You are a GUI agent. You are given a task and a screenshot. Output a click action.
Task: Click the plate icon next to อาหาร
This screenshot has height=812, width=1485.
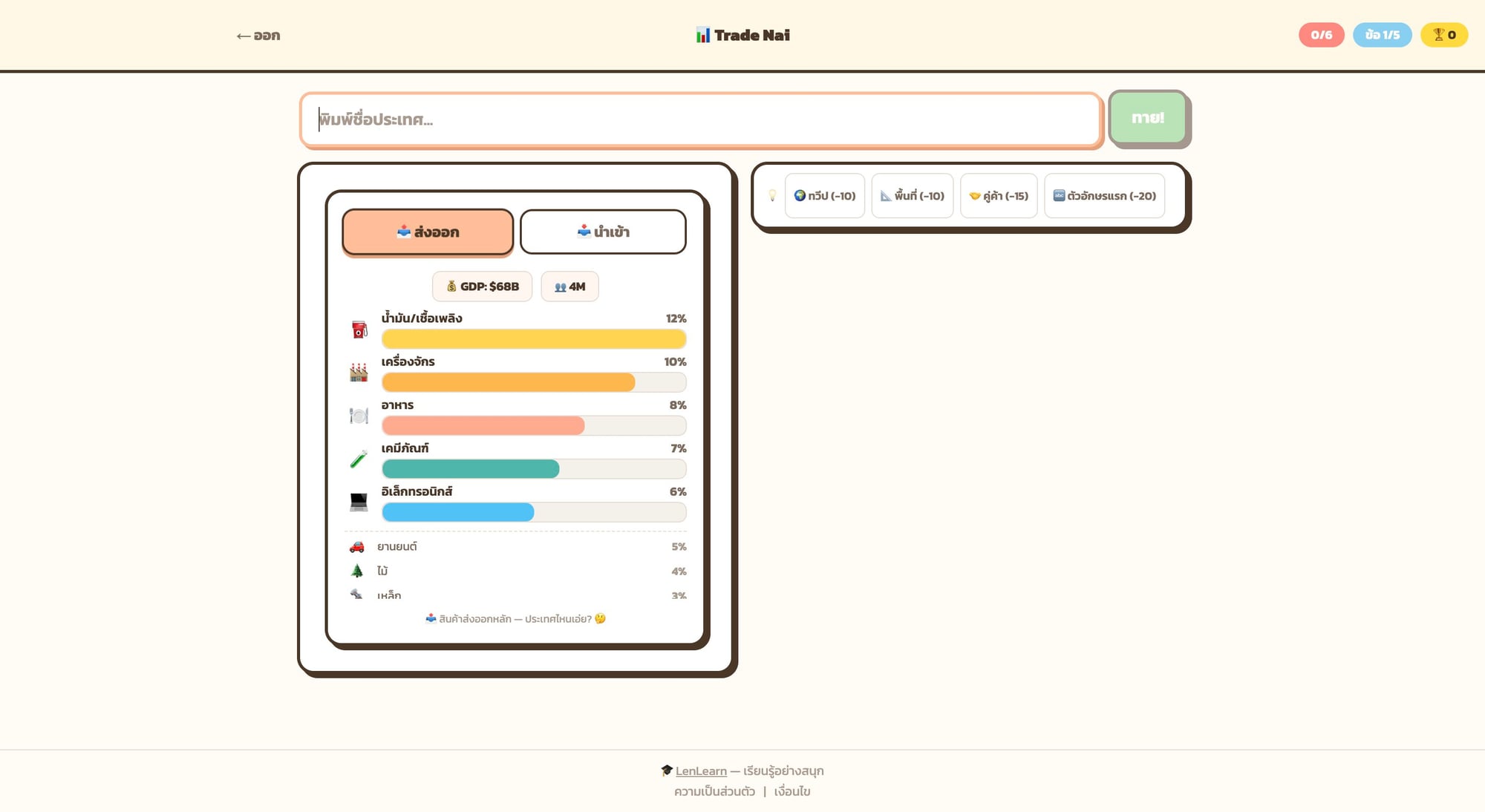(359, 416)
